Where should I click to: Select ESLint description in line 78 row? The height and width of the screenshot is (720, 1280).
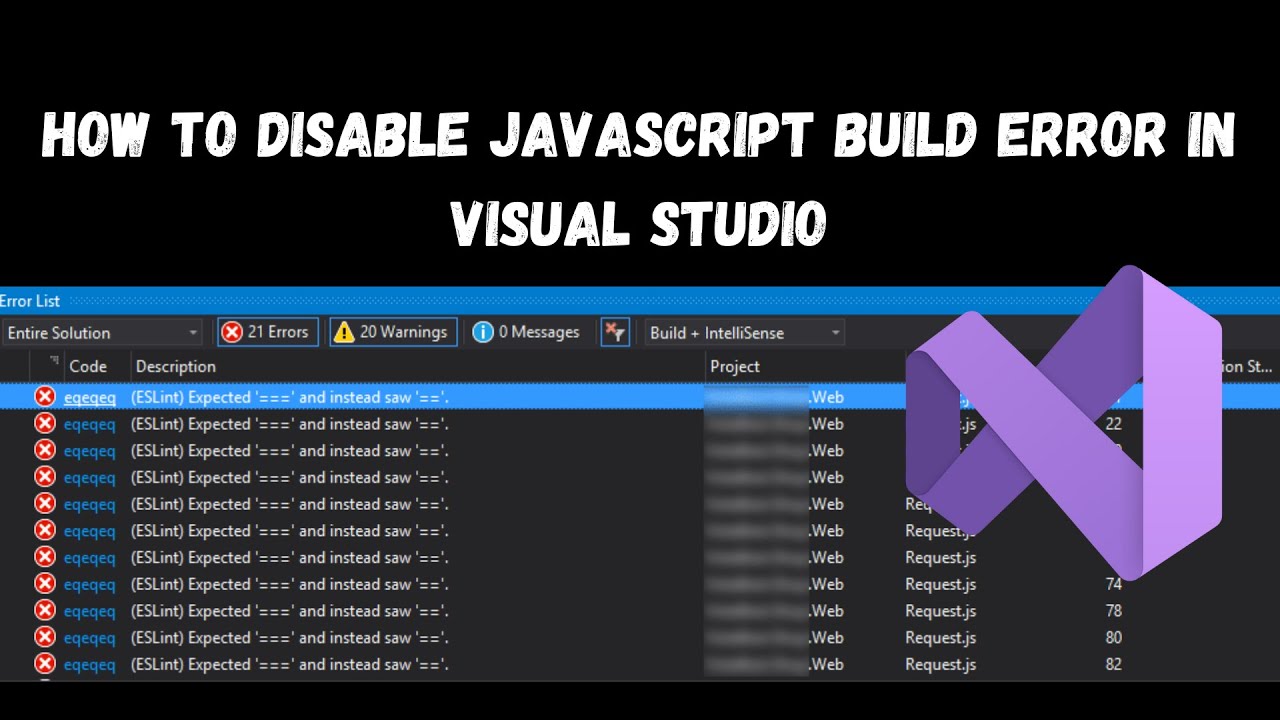click(x=290, y=611)
